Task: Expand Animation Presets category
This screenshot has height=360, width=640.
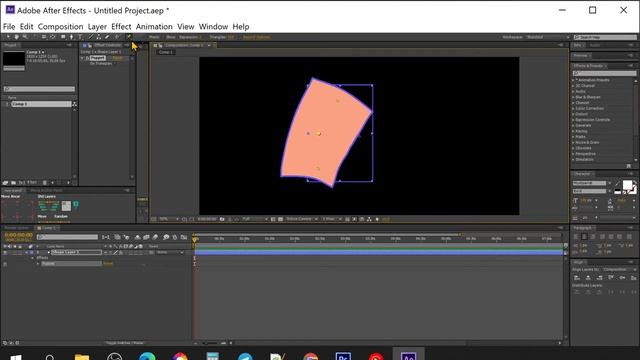Action: click(573, 80)
